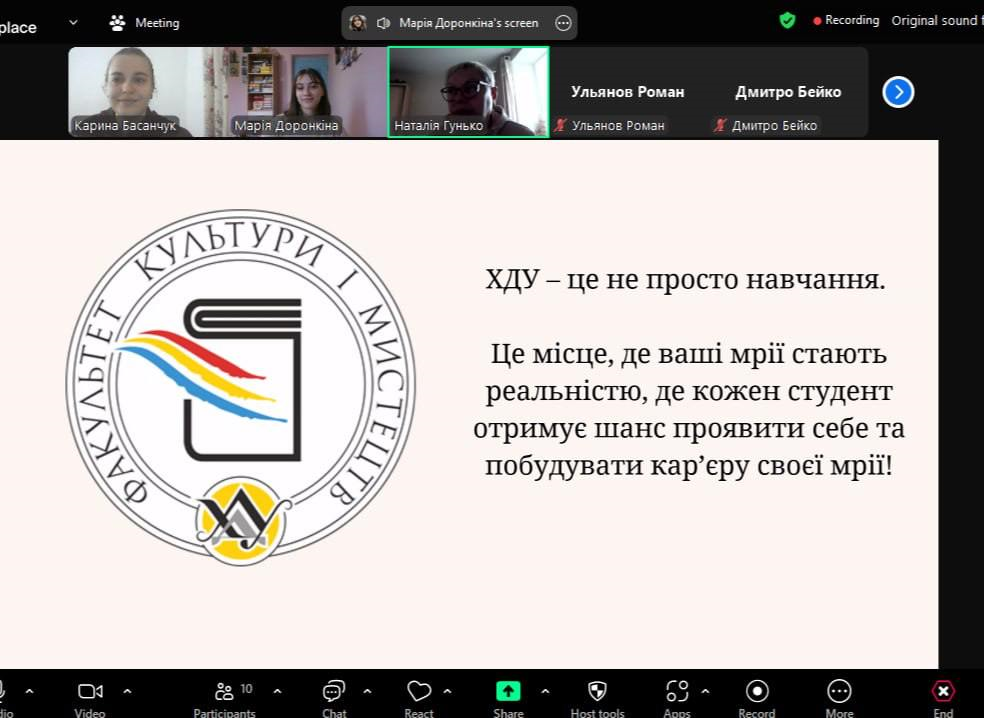The image size is (984, 718).
Task: Click the Record button
Action: point(757,698)
